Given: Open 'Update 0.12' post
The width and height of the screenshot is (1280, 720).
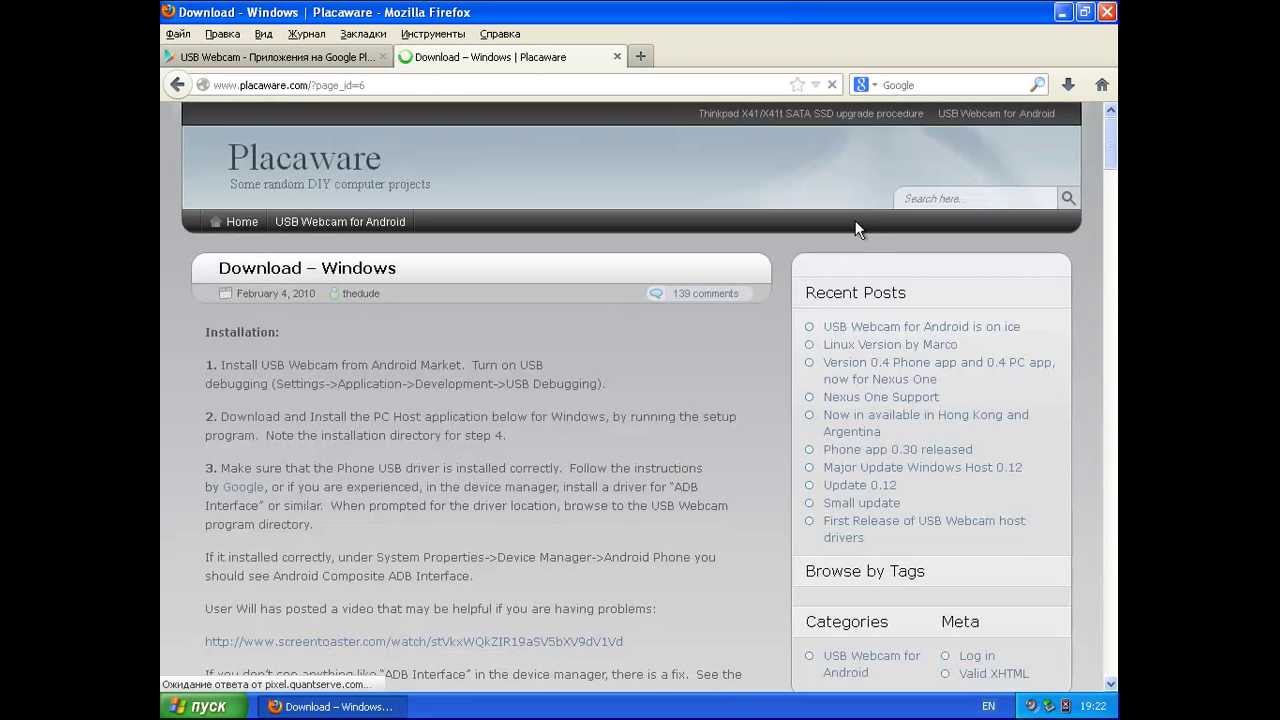Looking at the screenshot, I should pos(860,485).
